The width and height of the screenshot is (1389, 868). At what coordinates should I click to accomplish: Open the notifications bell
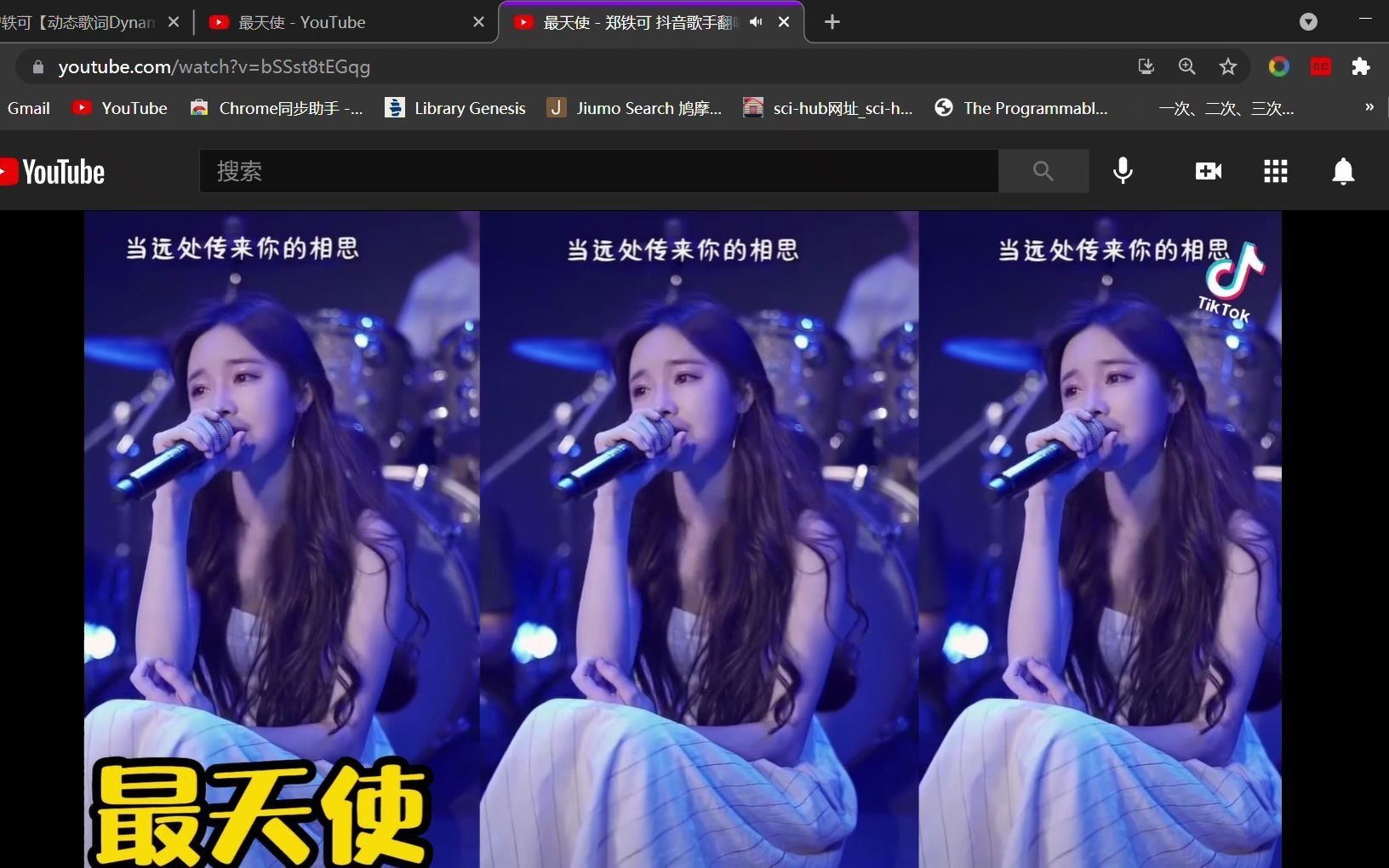[1343, 171]
